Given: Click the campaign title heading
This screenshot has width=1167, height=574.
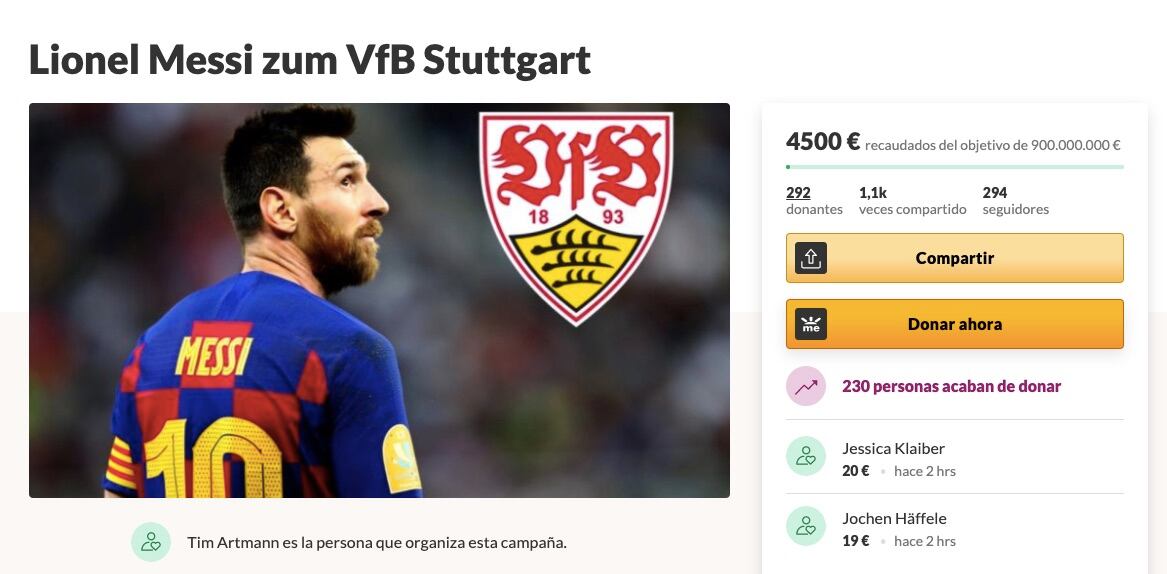Looking at the screenshot, I should 310,60.
